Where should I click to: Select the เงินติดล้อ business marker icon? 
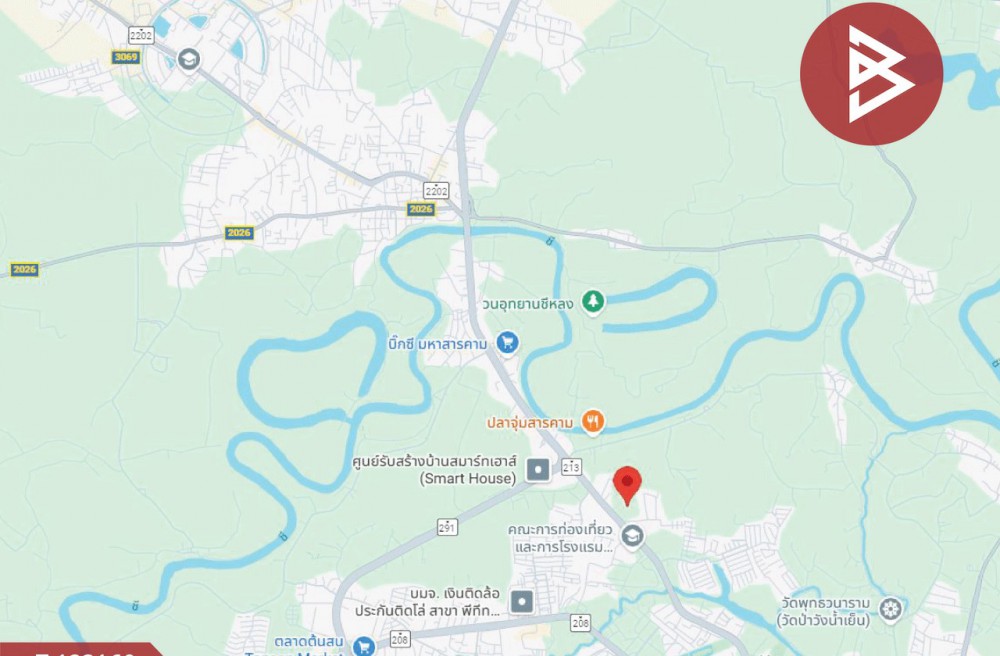tap(522, 601)
